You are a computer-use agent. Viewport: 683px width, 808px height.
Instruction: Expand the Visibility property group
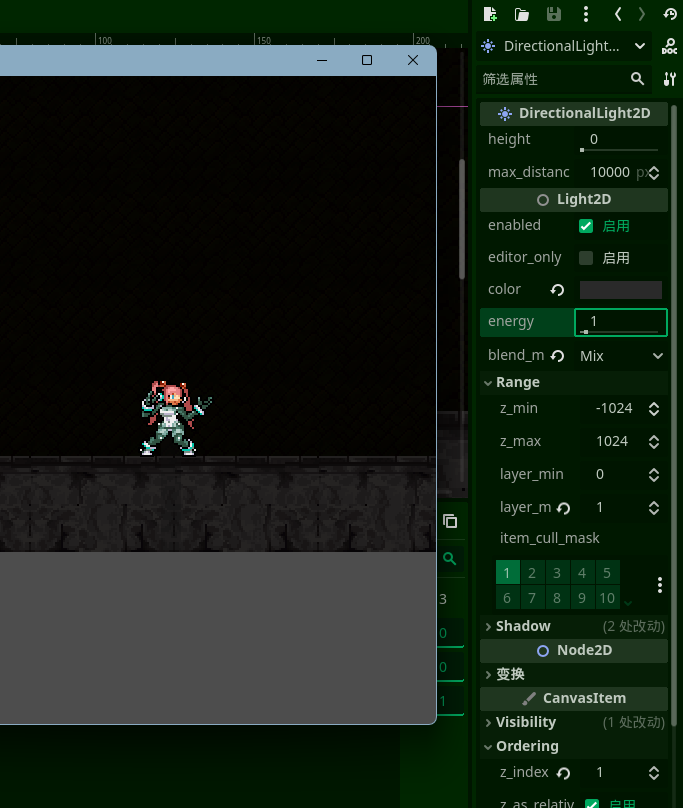[525, 722]
